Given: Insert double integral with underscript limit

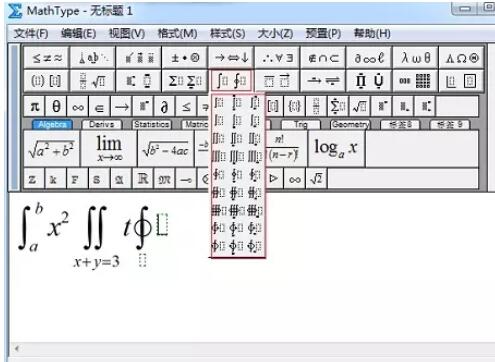Looking at the screenshot, I should [237, 138].
